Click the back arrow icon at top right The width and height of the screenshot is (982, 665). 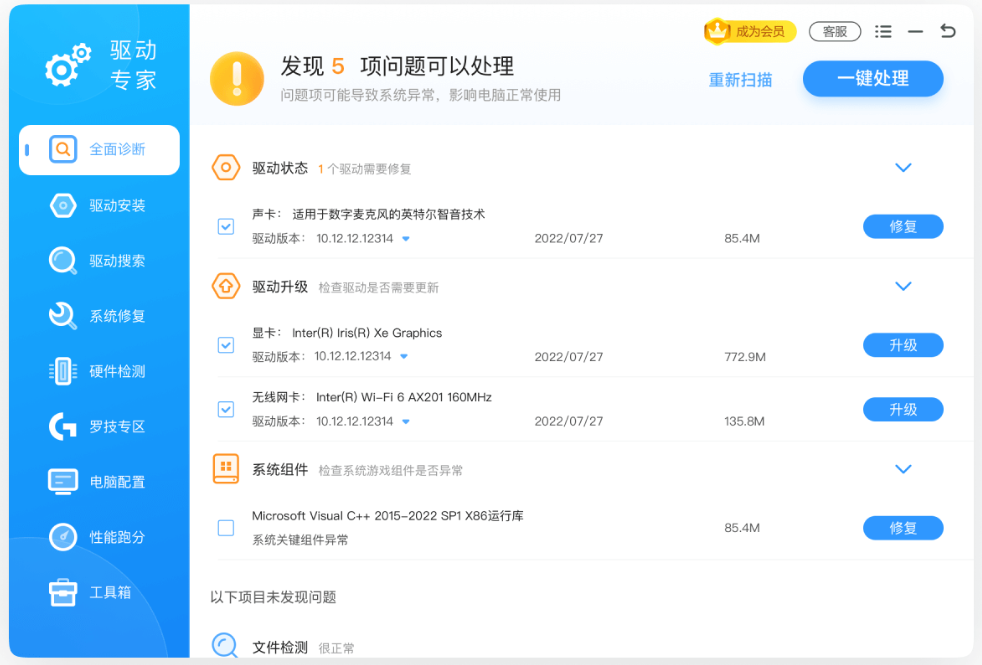tap(948, 31)
